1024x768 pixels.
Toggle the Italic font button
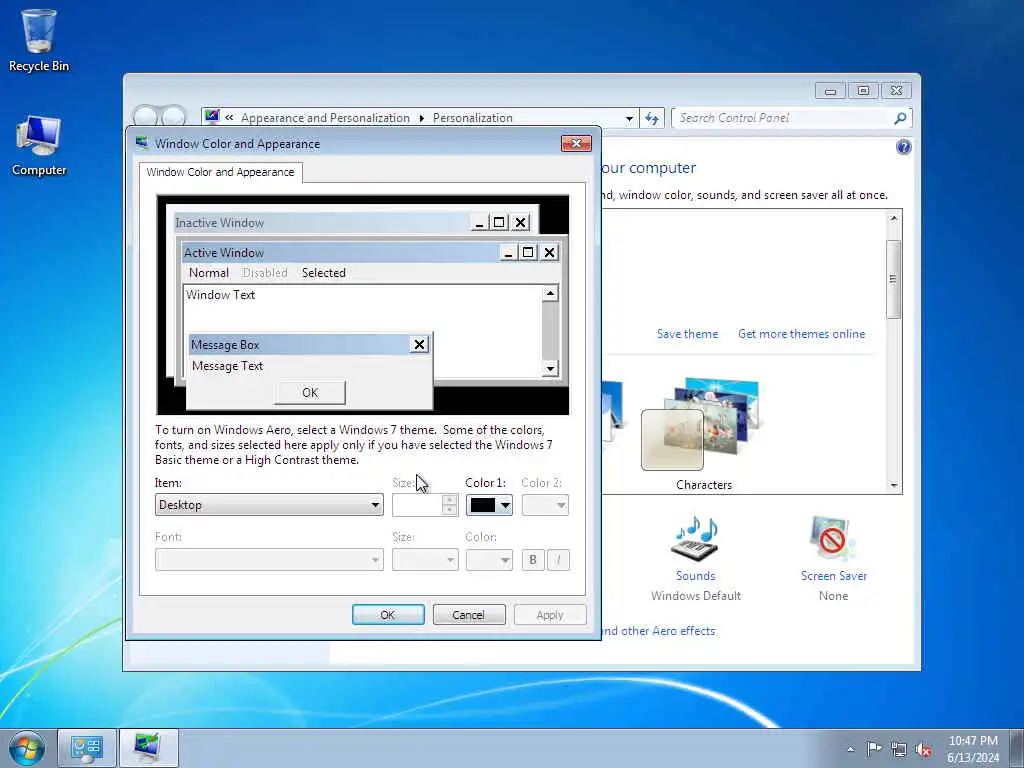(x=558, y=560)
